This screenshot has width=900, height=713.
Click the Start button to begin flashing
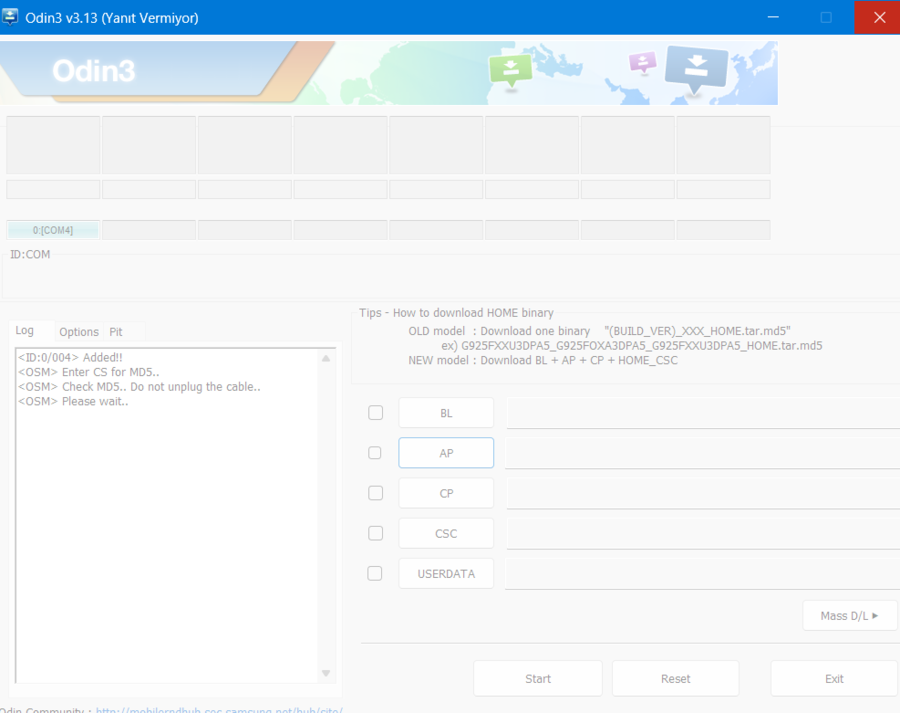[x=538, y=679]
